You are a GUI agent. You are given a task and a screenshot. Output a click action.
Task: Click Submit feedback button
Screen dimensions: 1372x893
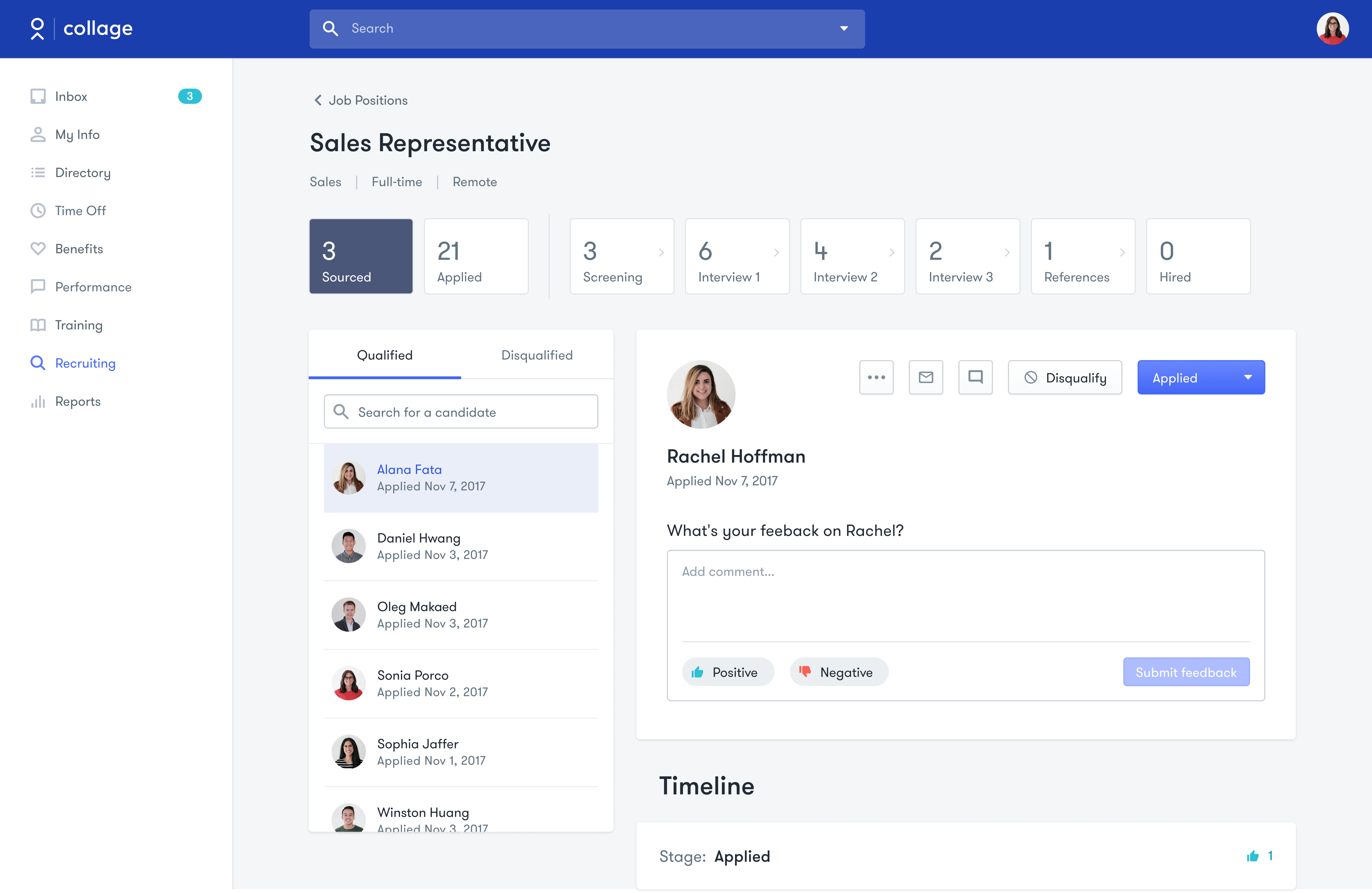(1186, 672)
